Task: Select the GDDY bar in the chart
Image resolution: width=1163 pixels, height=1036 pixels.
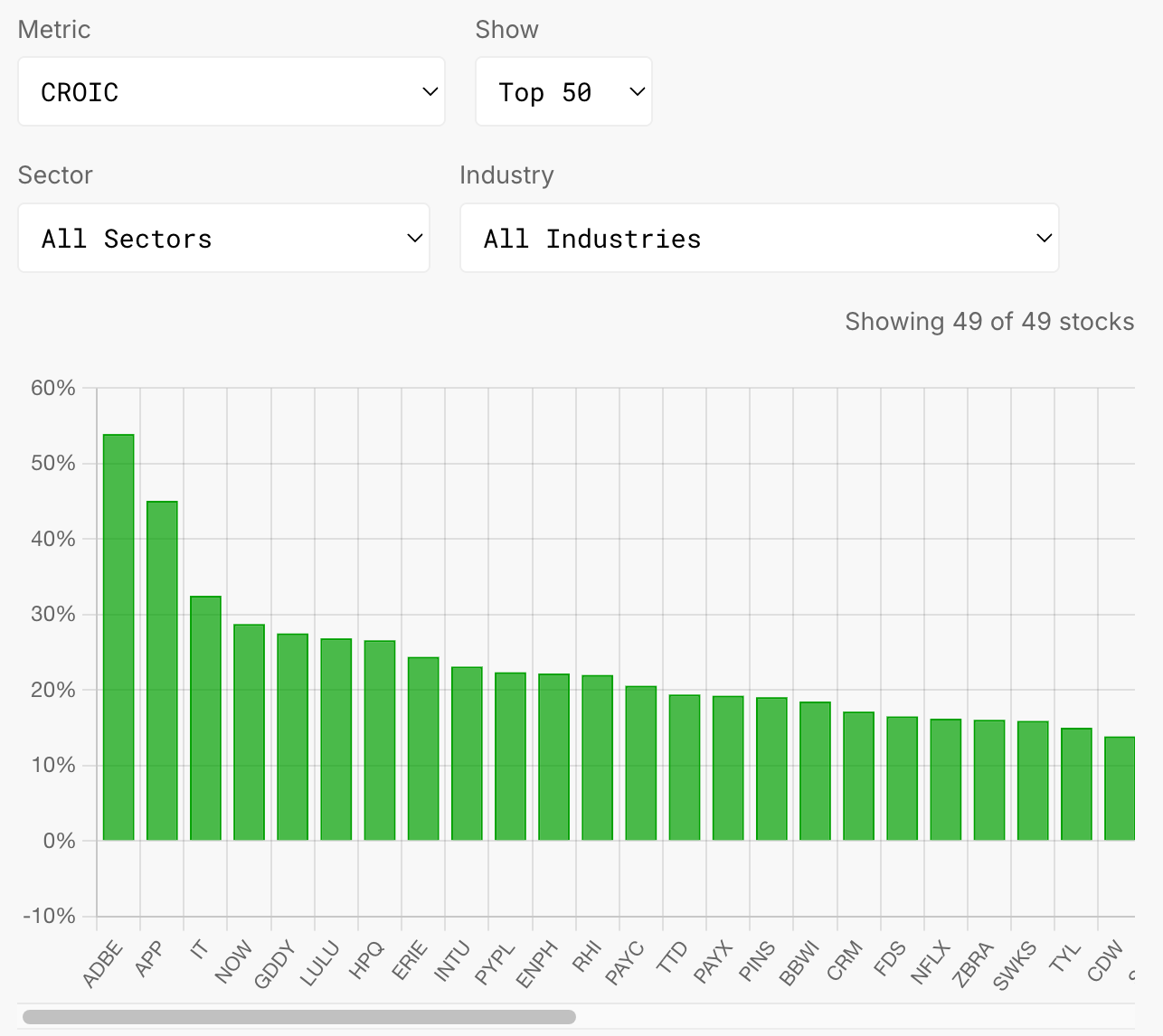Action: (292, 737)
